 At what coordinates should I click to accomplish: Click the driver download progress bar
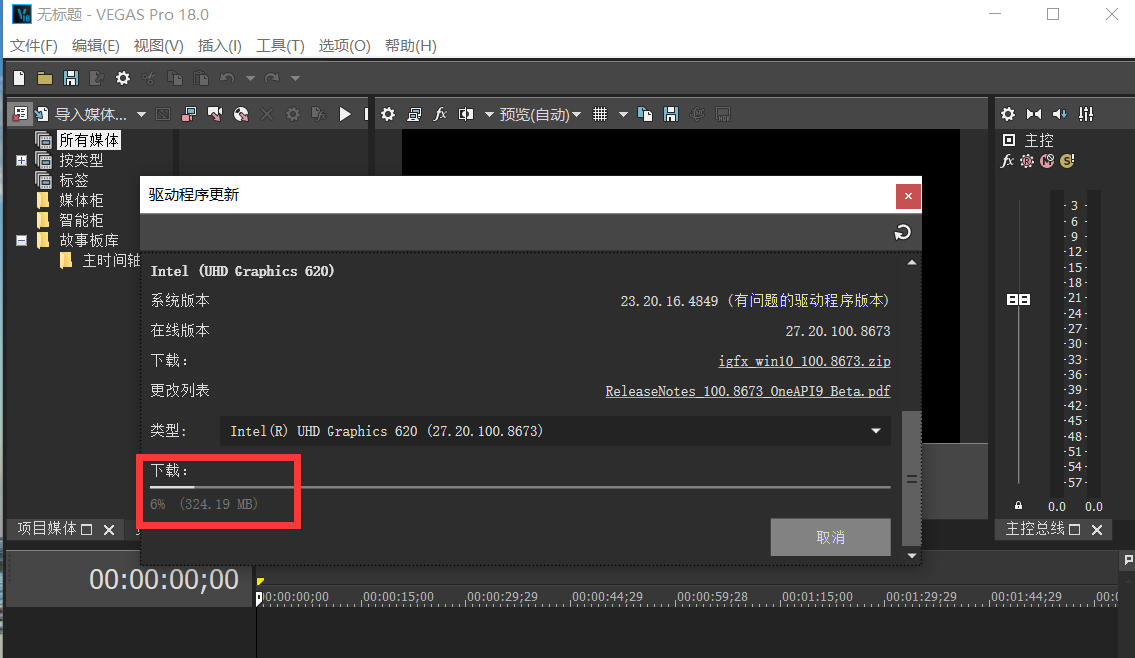tap(520, 487)
